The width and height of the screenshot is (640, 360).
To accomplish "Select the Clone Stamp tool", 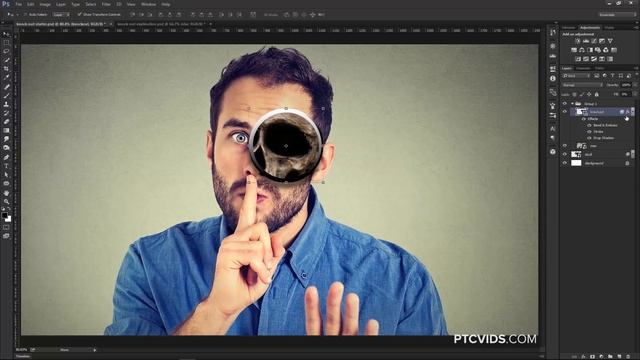I will coord(6,104).
